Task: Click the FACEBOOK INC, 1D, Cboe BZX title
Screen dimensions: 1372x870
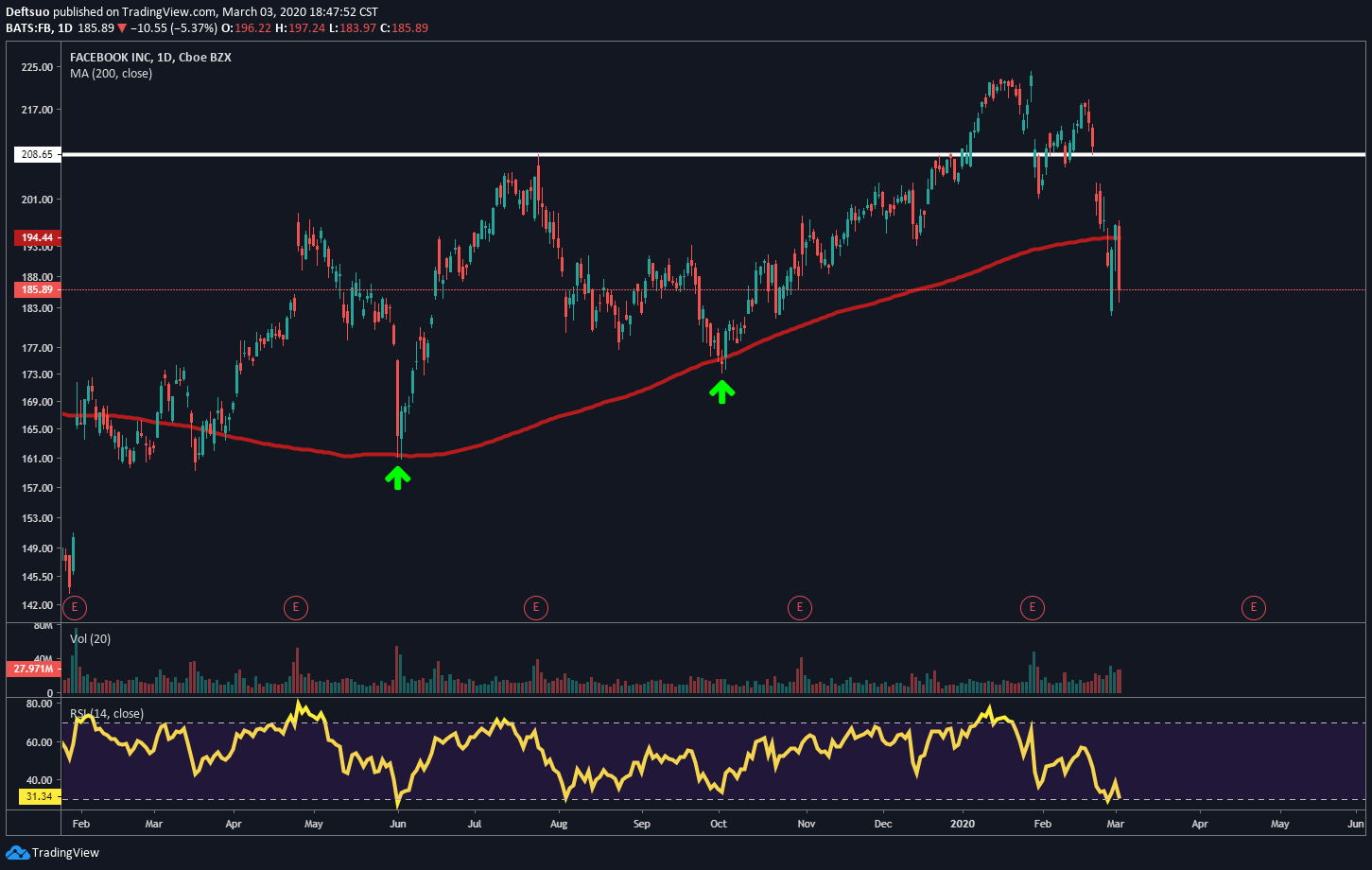Action: click(x=150, y=58)
